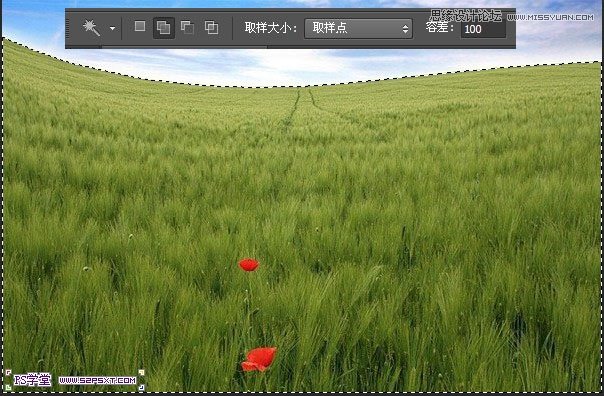Open the tool preset picker arrow
This screenshot has height=396, width=604.
pyautogui.click(x=112, y=28)
